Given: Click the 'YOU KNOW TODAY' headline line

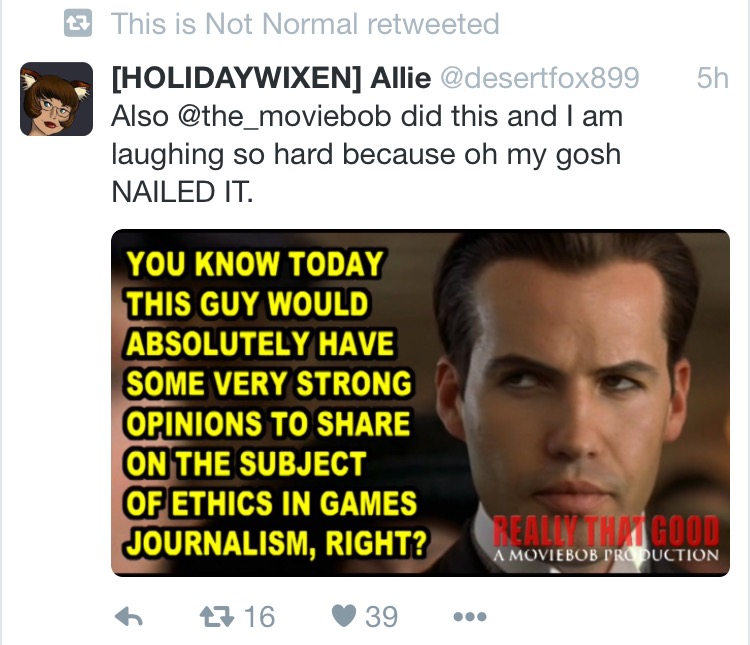Looking at the screenshot, I should coord(255,264).
